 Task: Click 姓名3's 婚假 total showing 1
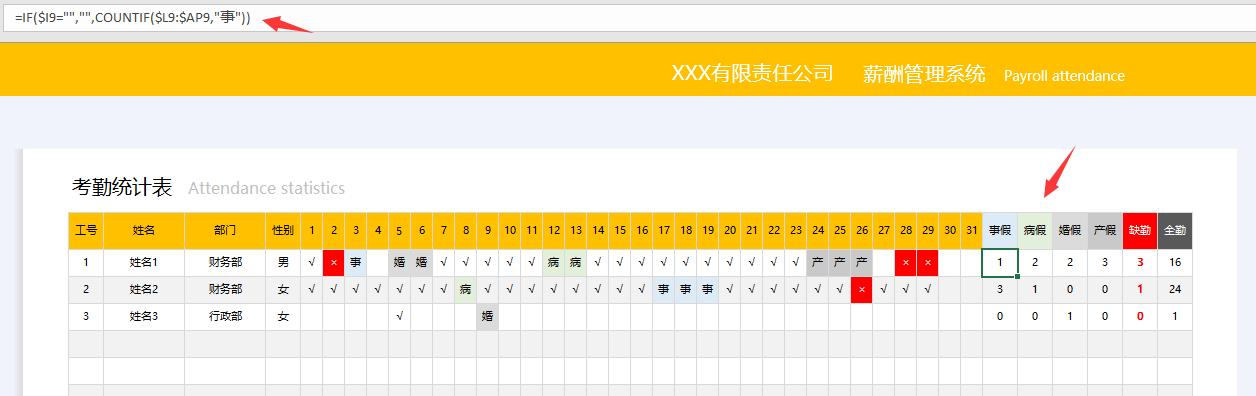coord(1070,316)
